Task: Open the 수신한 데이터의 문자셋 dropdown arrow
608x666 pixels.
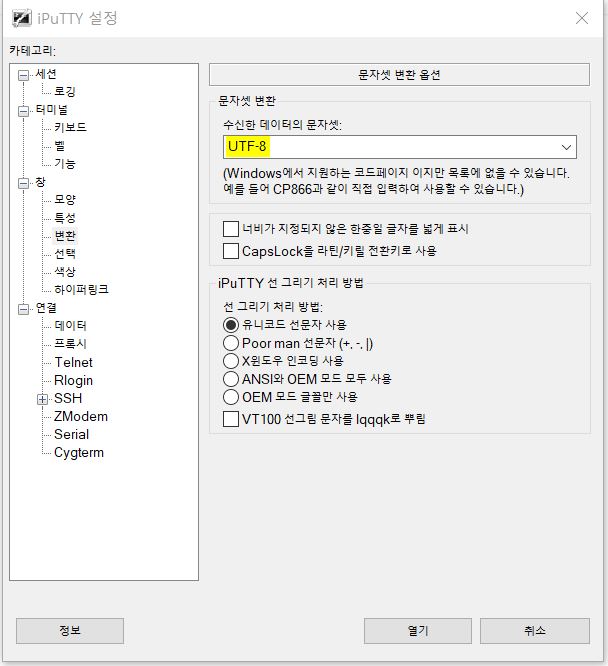Action: (566, 147)
